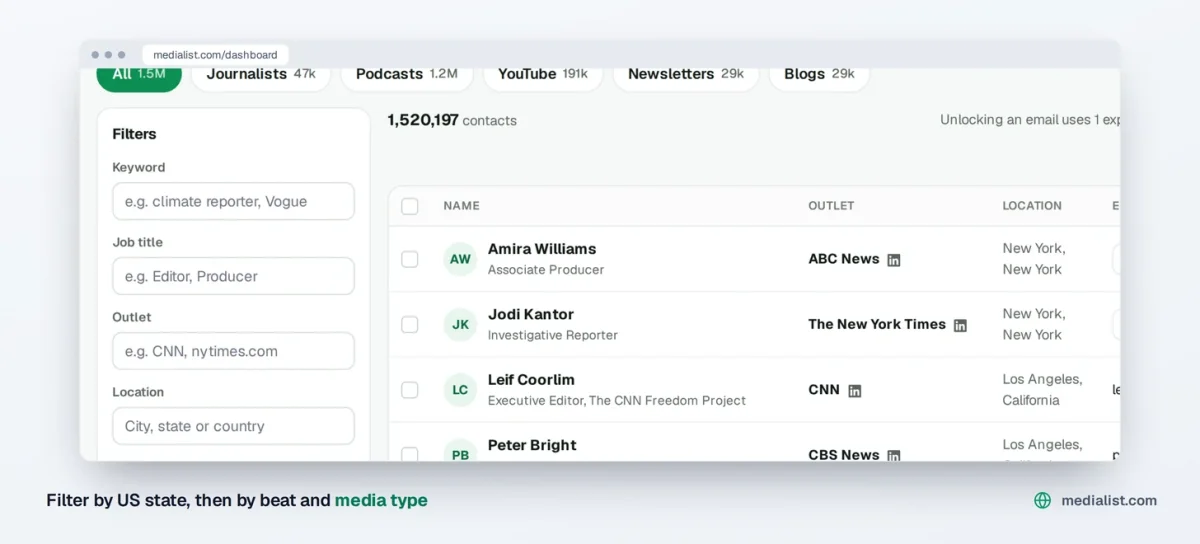Screen dimensions: 1200x544
Task: Open Peter Bright contact name
Action: [532, 445]
